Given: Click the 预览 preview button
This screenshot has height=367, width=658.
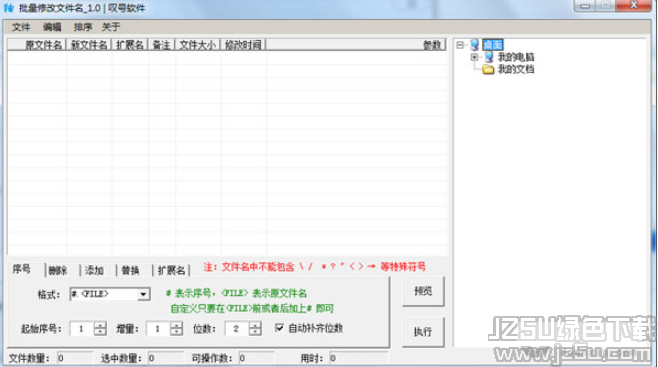Looking at the screenshot, I should pos(423,291).
